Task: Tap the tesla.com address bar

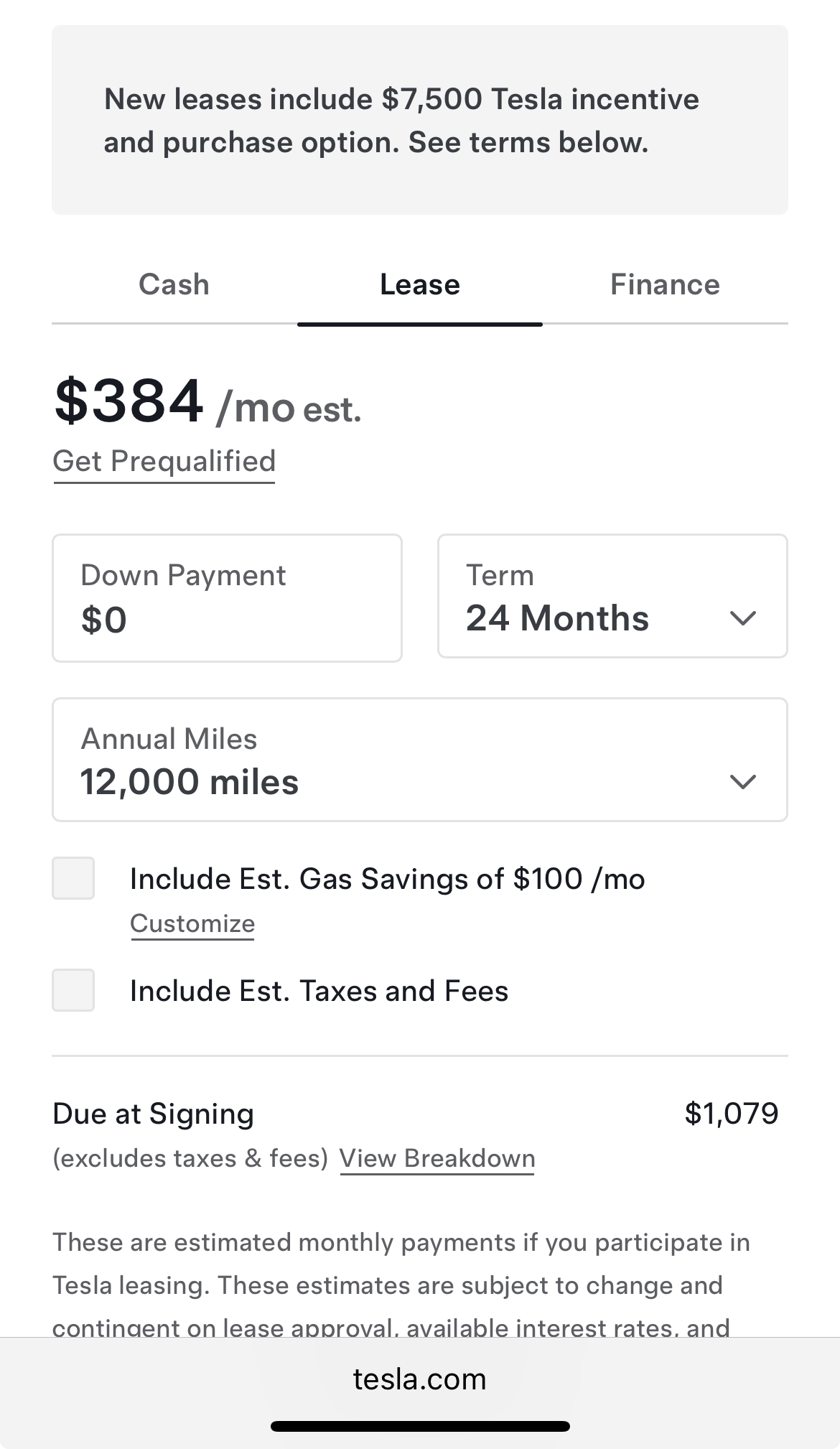Action: pos(420,1379)
